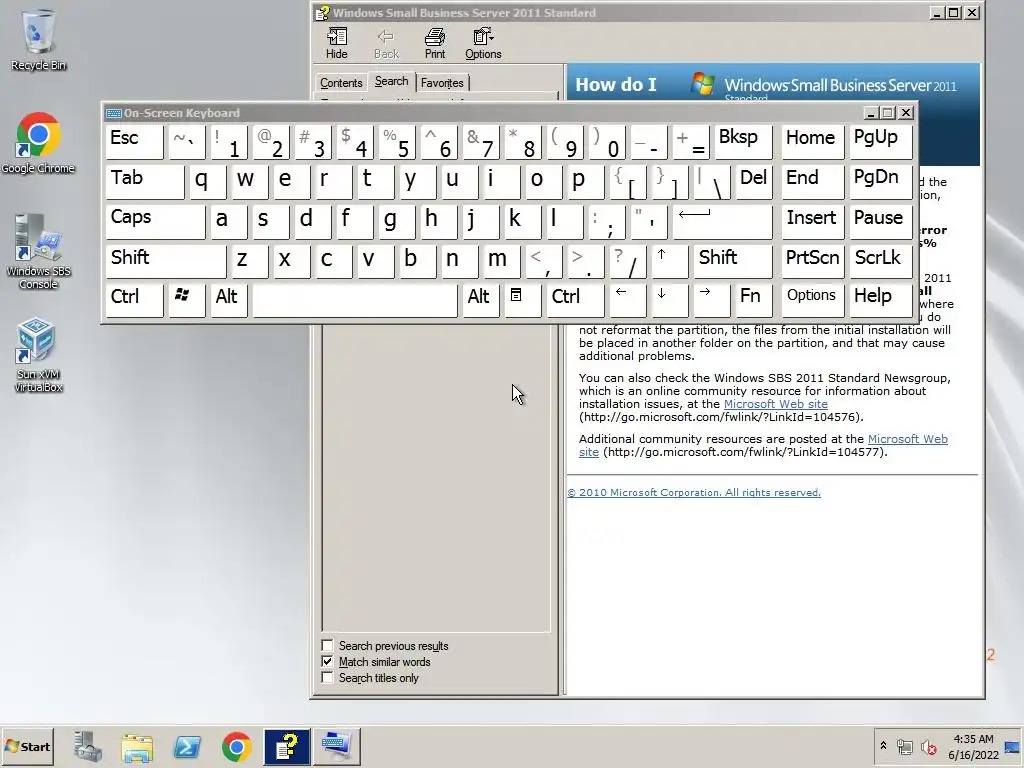Show hidden tray icons arrow
Viewport: 1024px width, 768px height.
883,745
